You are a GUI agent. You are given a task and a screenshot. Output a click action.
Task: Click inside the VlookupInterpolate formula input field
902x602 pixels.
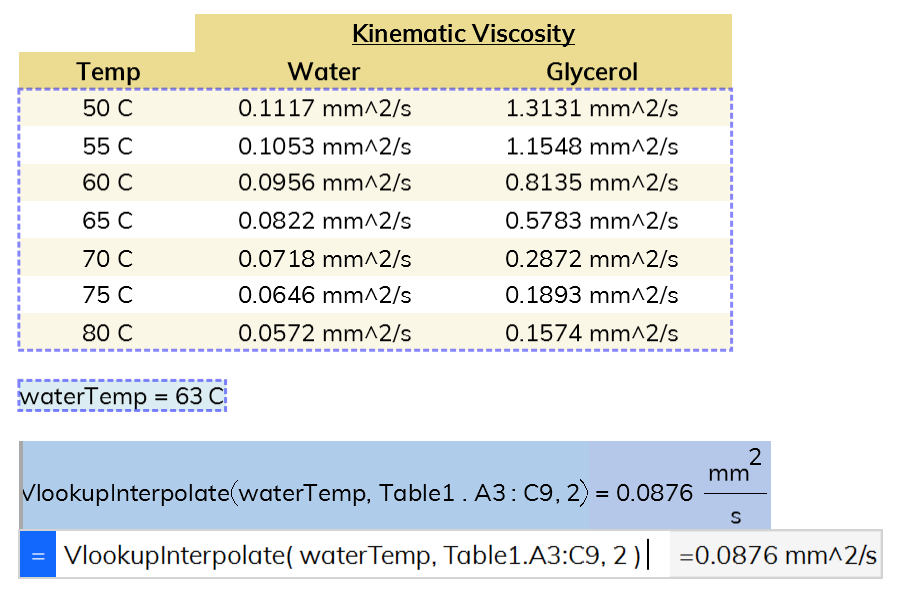(x=350, y=555)
